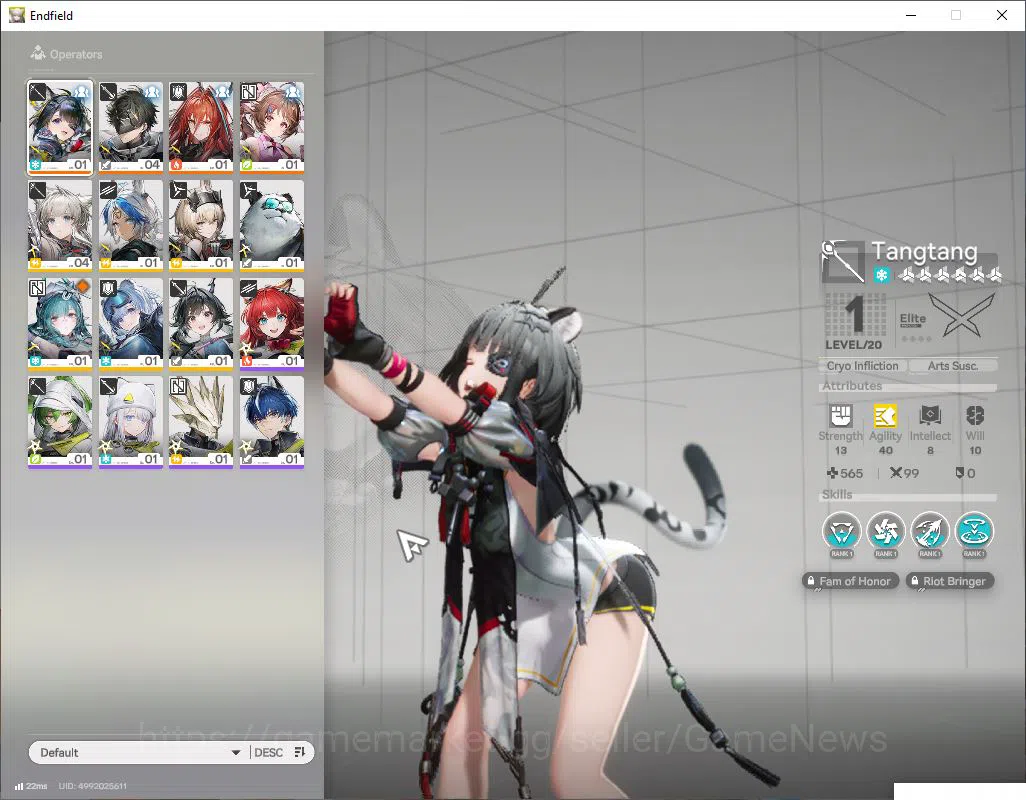Image resolution: width=1026 pixels, height=800 pixels.
Task: Select the panda with sunglasses operator card
Action: (x=272, y=226)
